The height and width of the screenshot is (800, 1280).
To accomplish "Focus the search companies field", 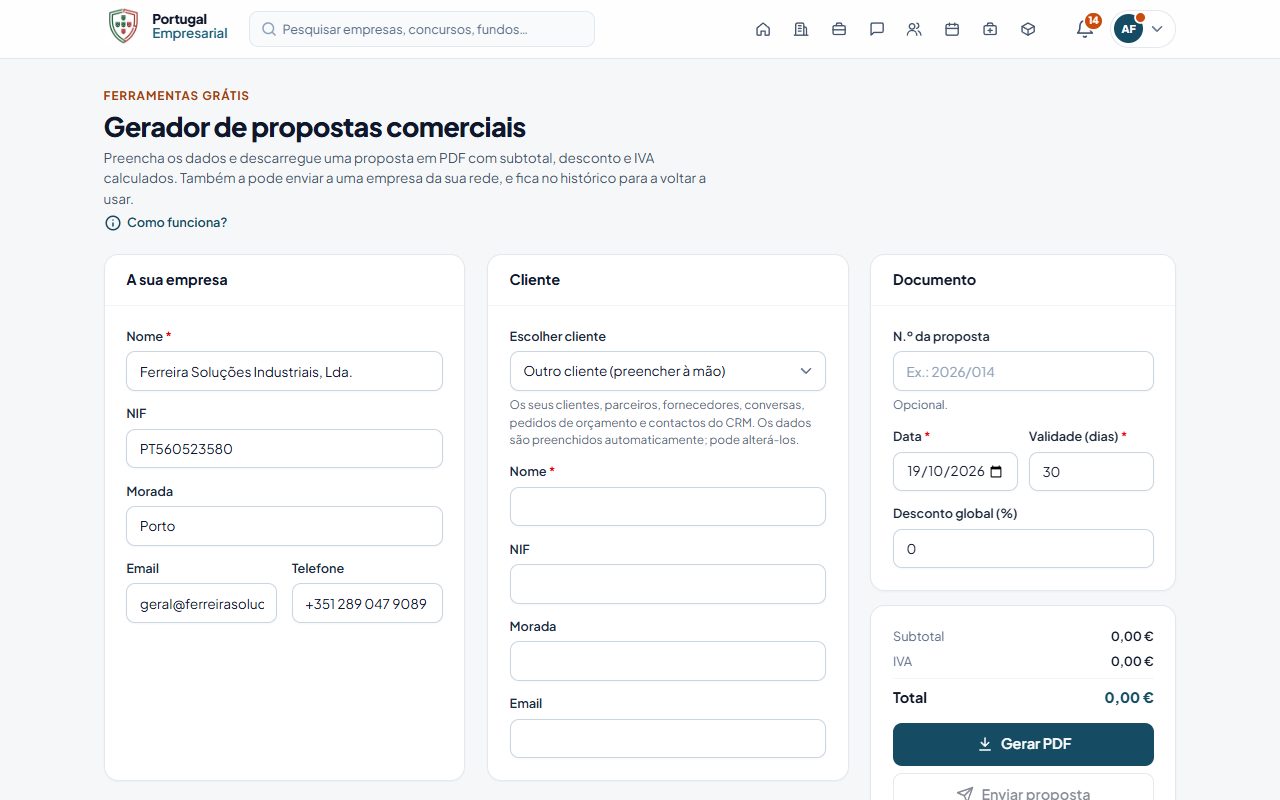I will point(422,29).
